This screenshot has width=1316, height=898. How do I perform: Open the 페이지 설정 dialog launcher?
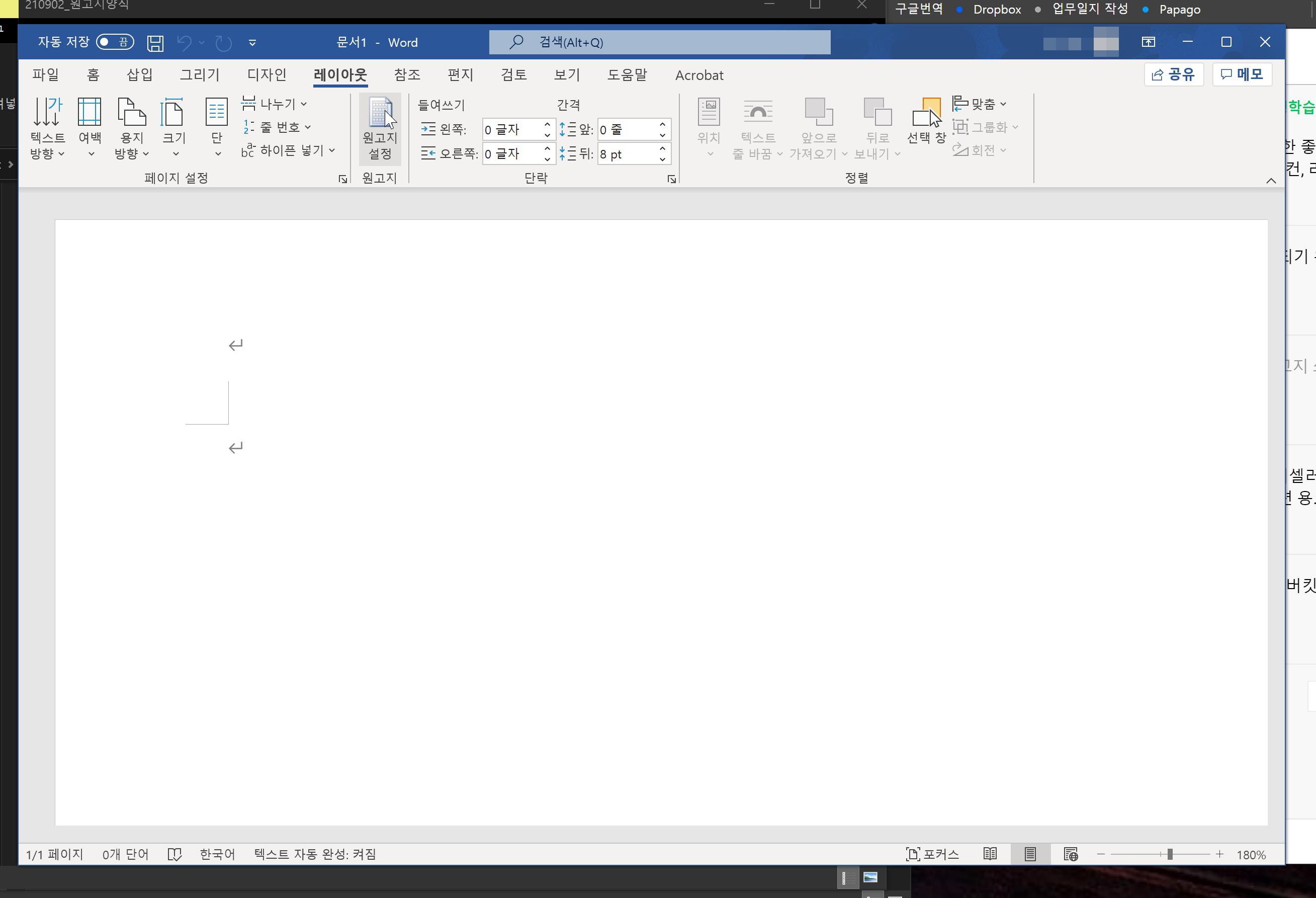(342, 179)
